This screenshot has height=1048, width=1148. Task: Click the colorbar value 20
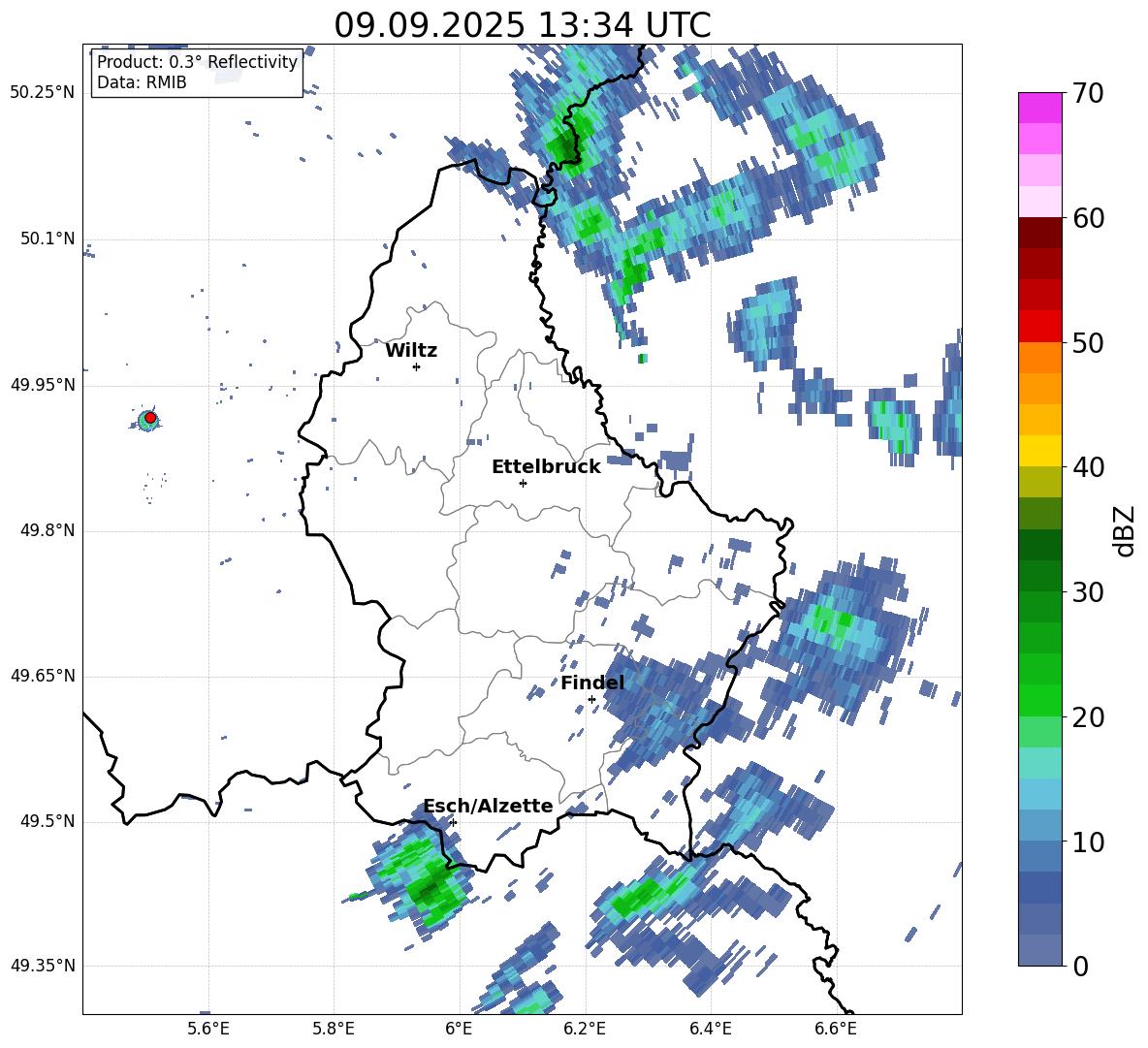1088,716
